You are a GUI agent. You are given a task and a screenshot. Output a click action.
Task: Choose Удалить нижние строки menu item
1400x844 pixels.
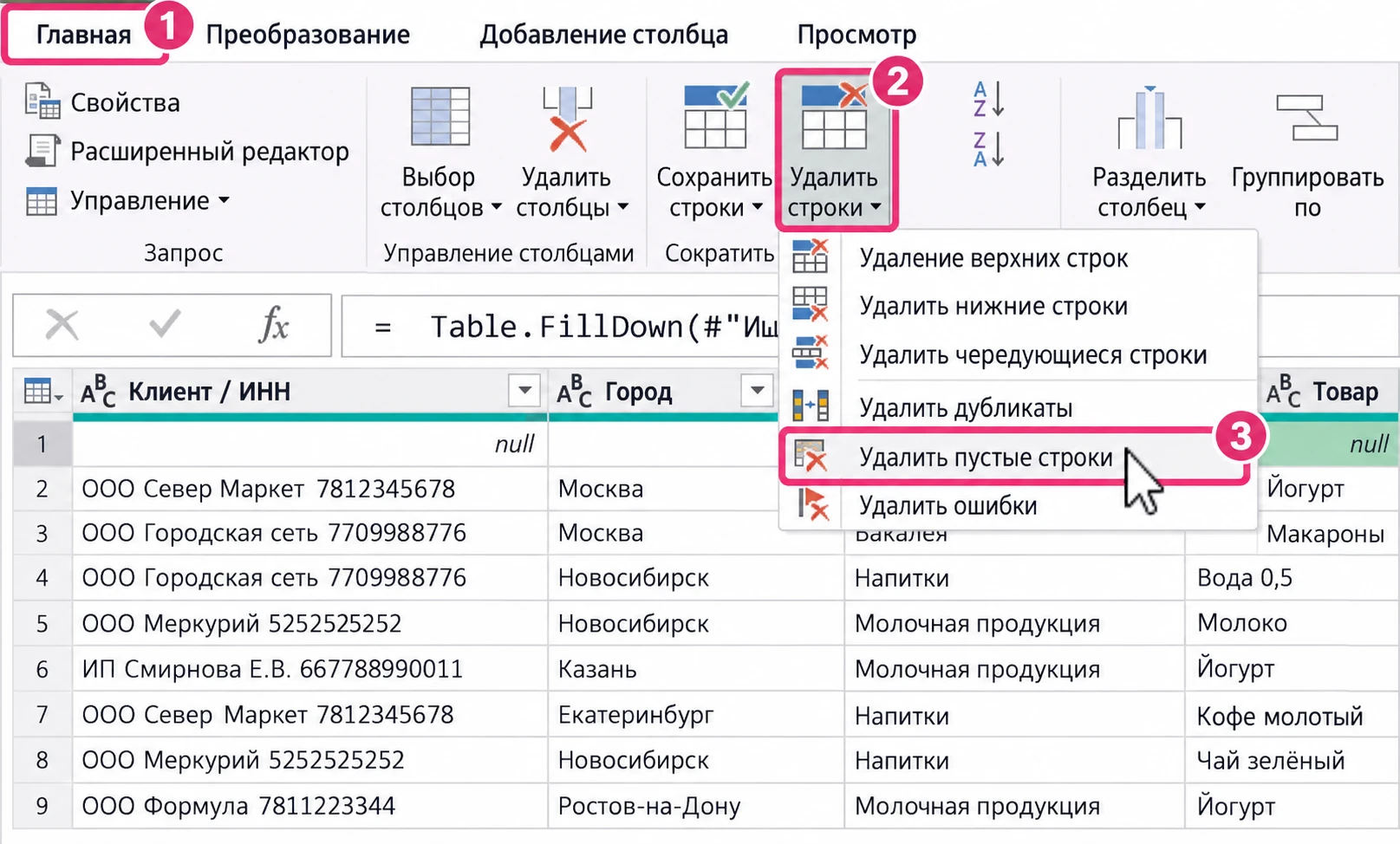(1018, 306)
